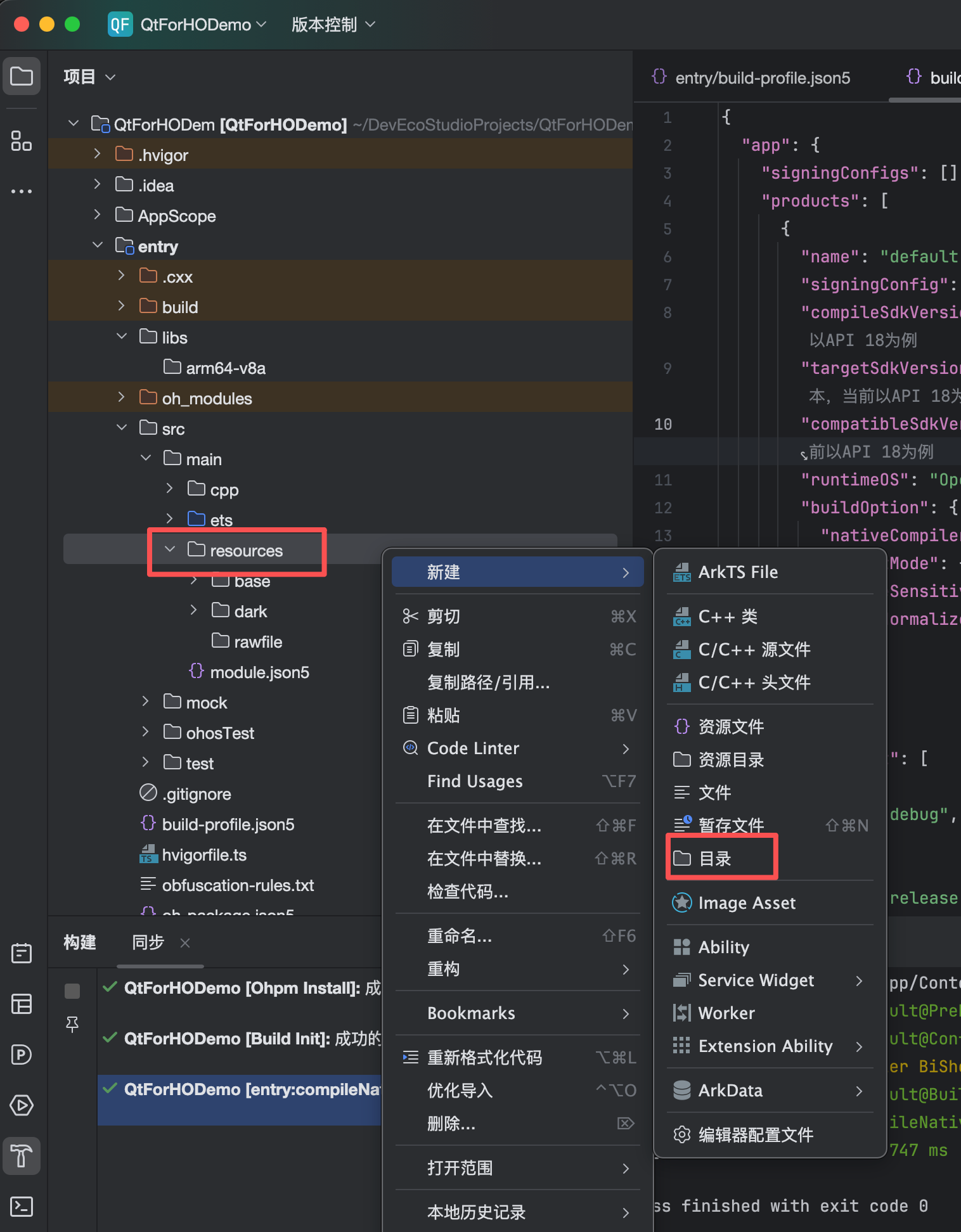Open the Terminal tool window icon
Image resolution: width=961 pixels, height=1232 pixels.
pyautogui.click(x=22, y=1206)
